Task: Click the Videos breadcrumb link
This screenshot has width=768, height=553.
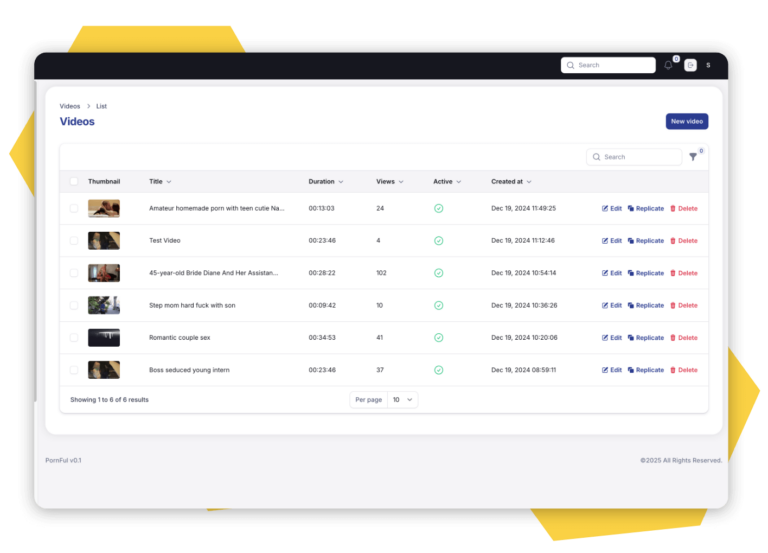Action: (x=70, y=106)
